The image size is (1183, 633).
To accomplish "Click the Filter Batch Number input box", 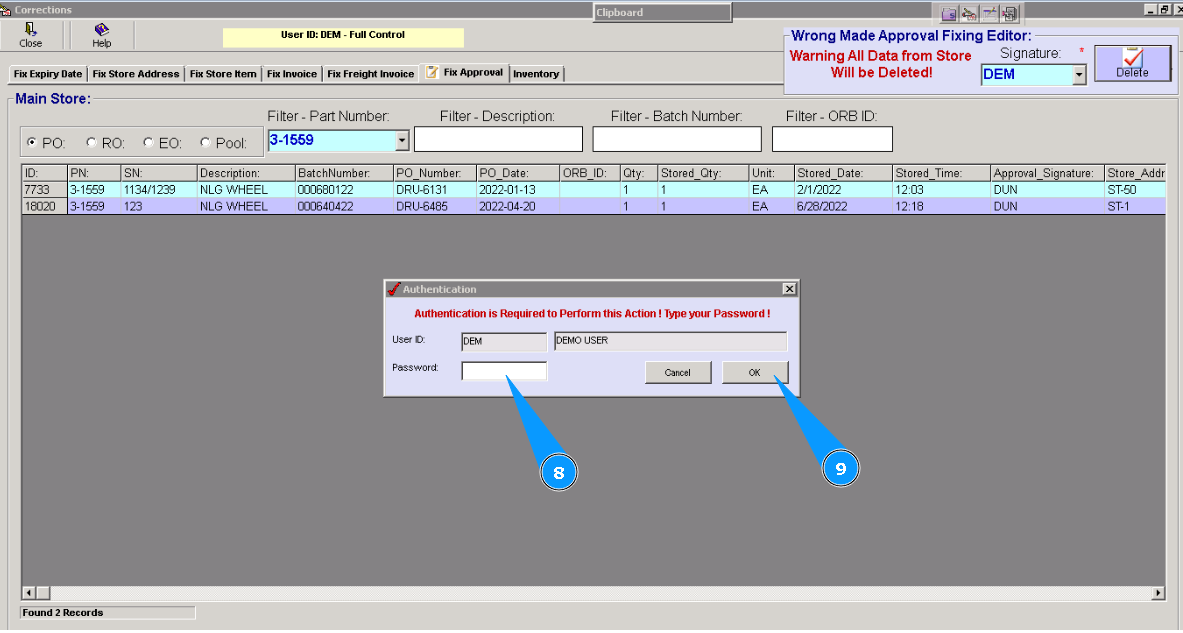I will pyautogui.click(x=677, y=139).
